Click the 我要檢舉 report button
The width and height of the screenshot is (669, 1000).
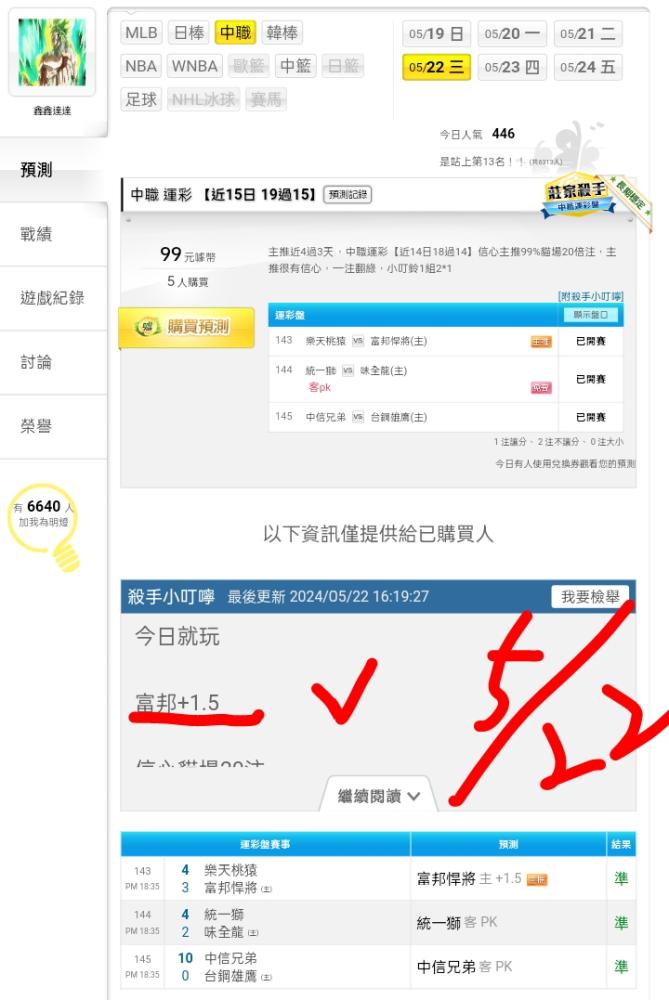590,597
